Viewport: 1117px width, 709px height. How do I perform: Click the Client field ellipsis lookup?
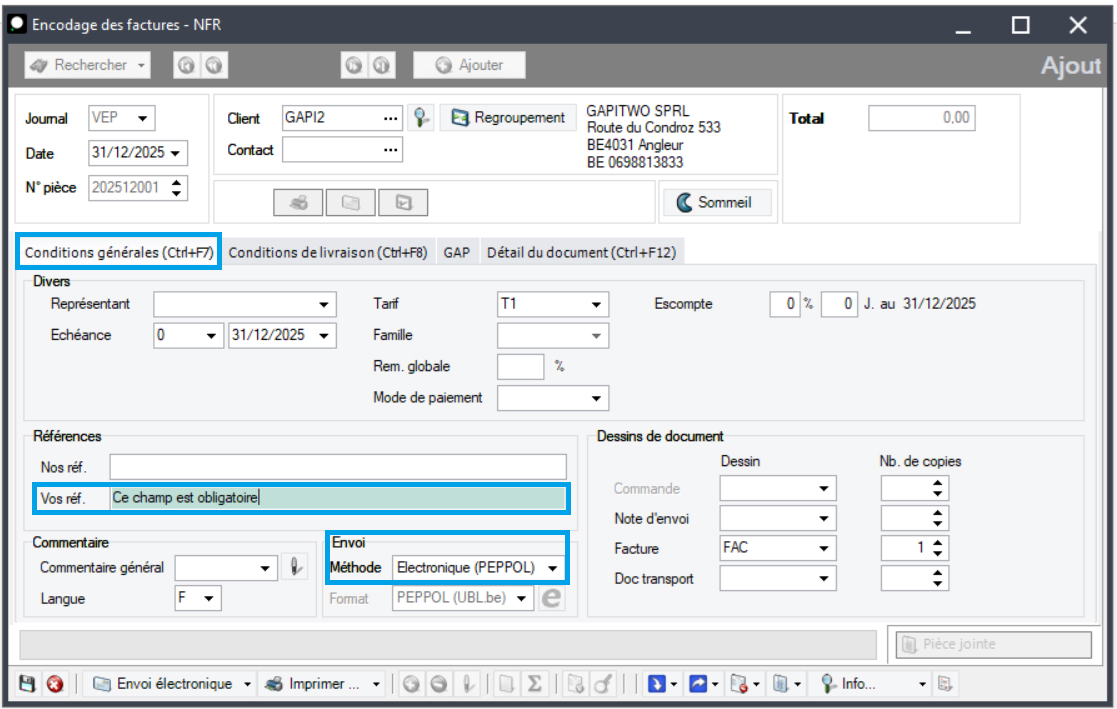coord(390,118)
